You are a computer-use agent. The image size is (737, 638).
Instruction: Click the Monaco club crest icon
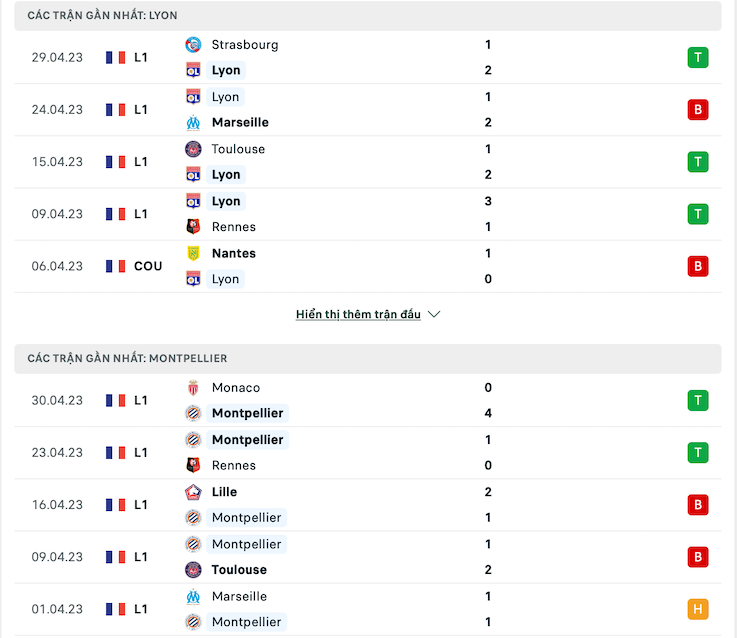point(193,388)
